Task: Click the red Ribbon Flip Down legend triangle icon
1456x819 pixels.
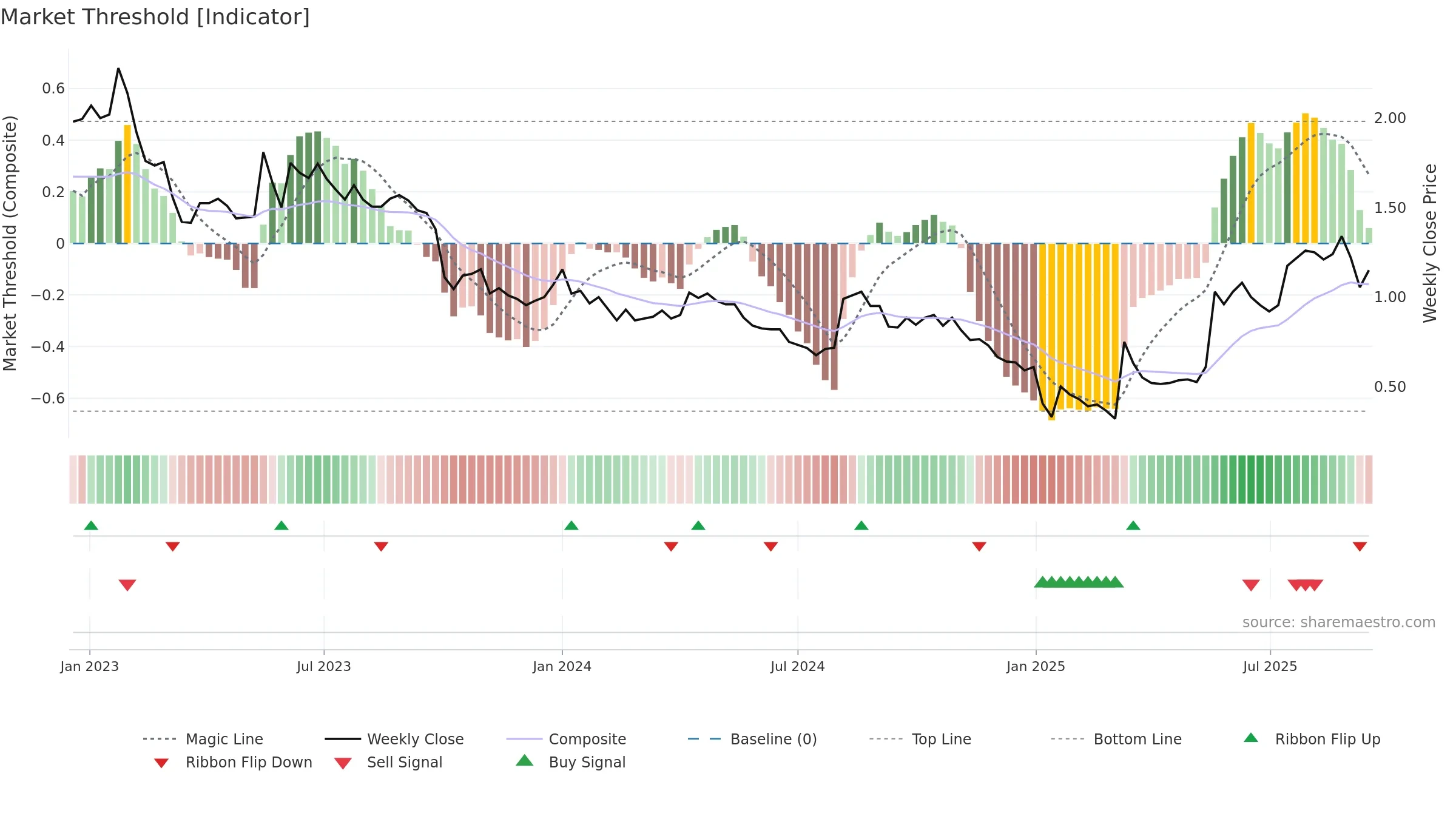Action: (x=161, y=763)
